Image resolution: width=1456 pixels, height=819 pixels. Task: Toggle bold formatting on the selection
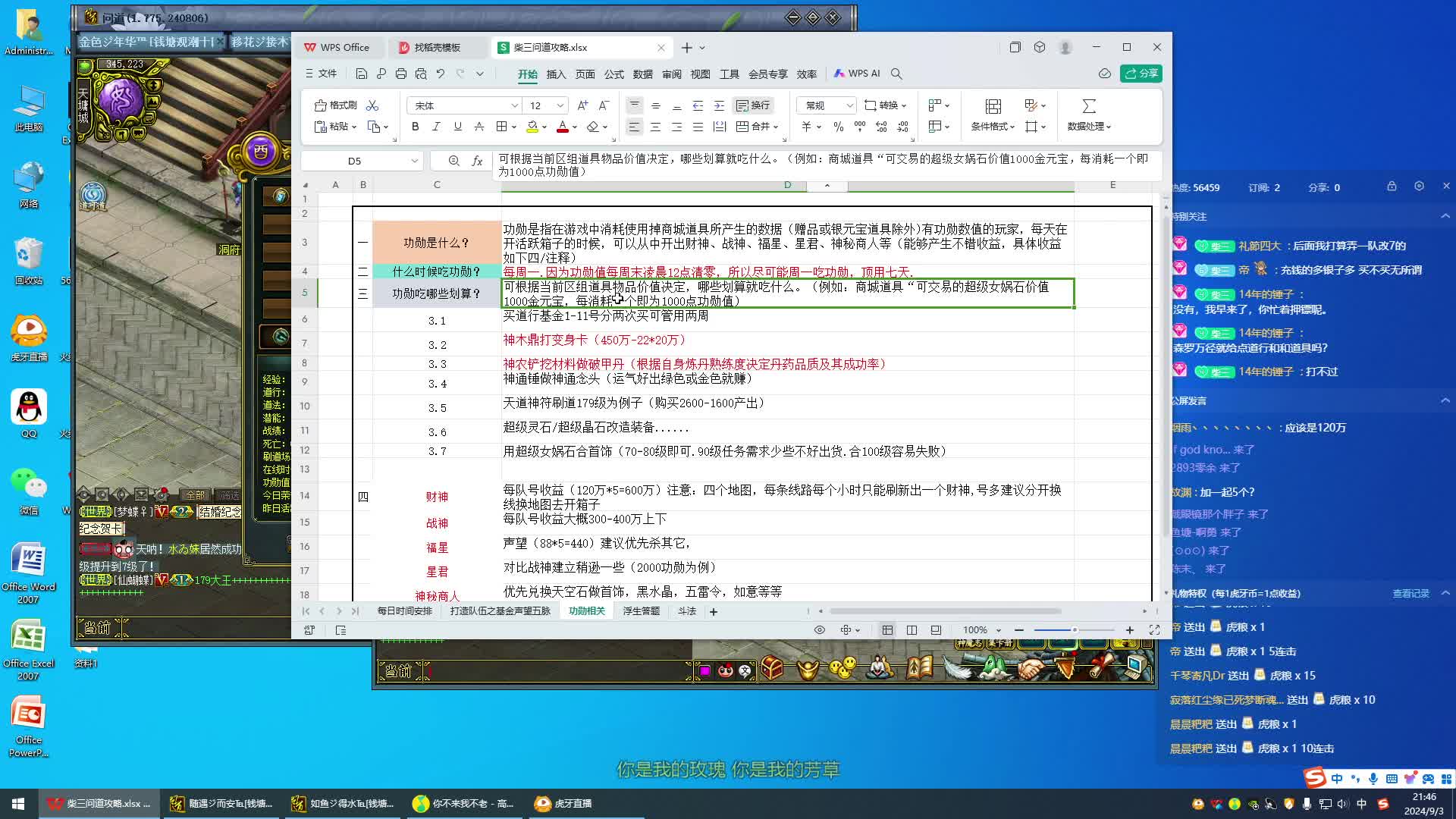point(414,127)
